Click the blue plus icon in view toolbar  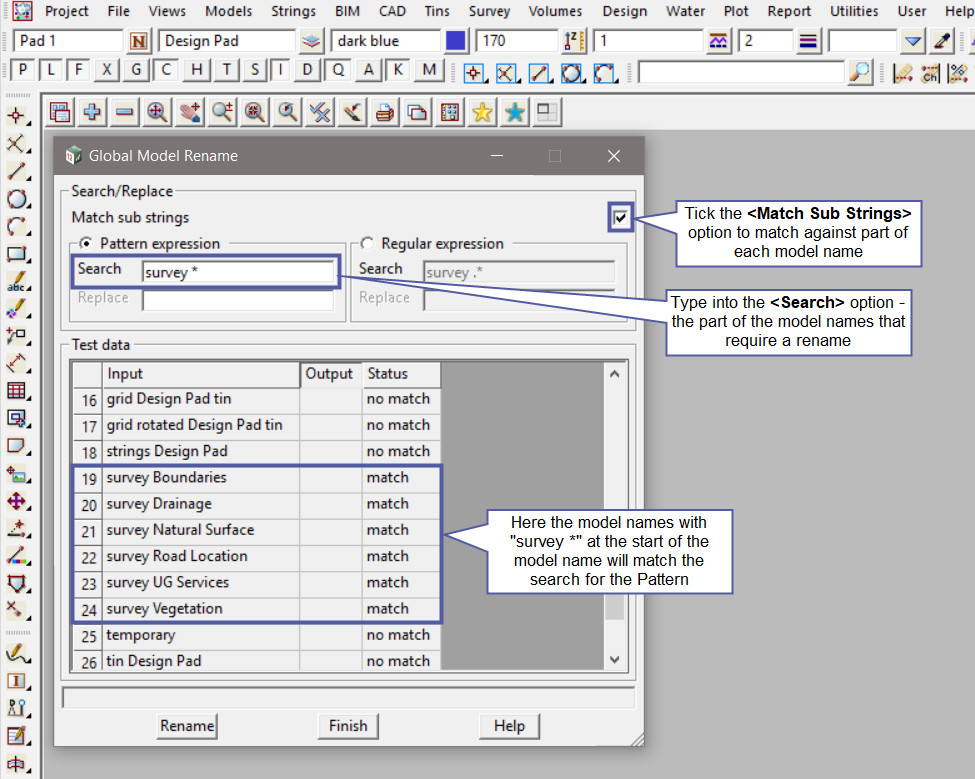point(92,113)
